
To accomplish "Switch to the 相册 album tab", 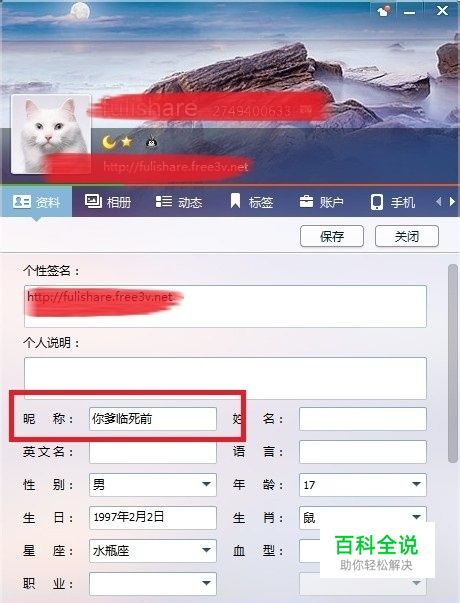I will pyautogui.click(x=108, y=202).
